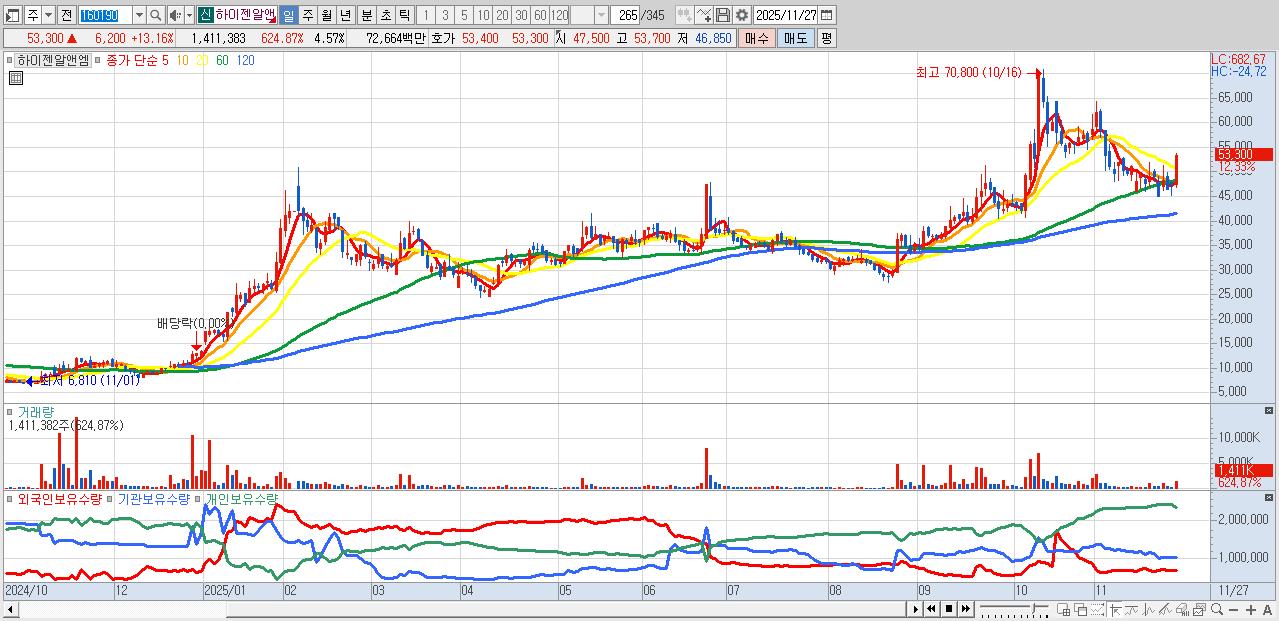The height and width of the screenshot is (621, 1279).
Task: Click the indicator dots icon left of line tool
Action: point(685,15)
